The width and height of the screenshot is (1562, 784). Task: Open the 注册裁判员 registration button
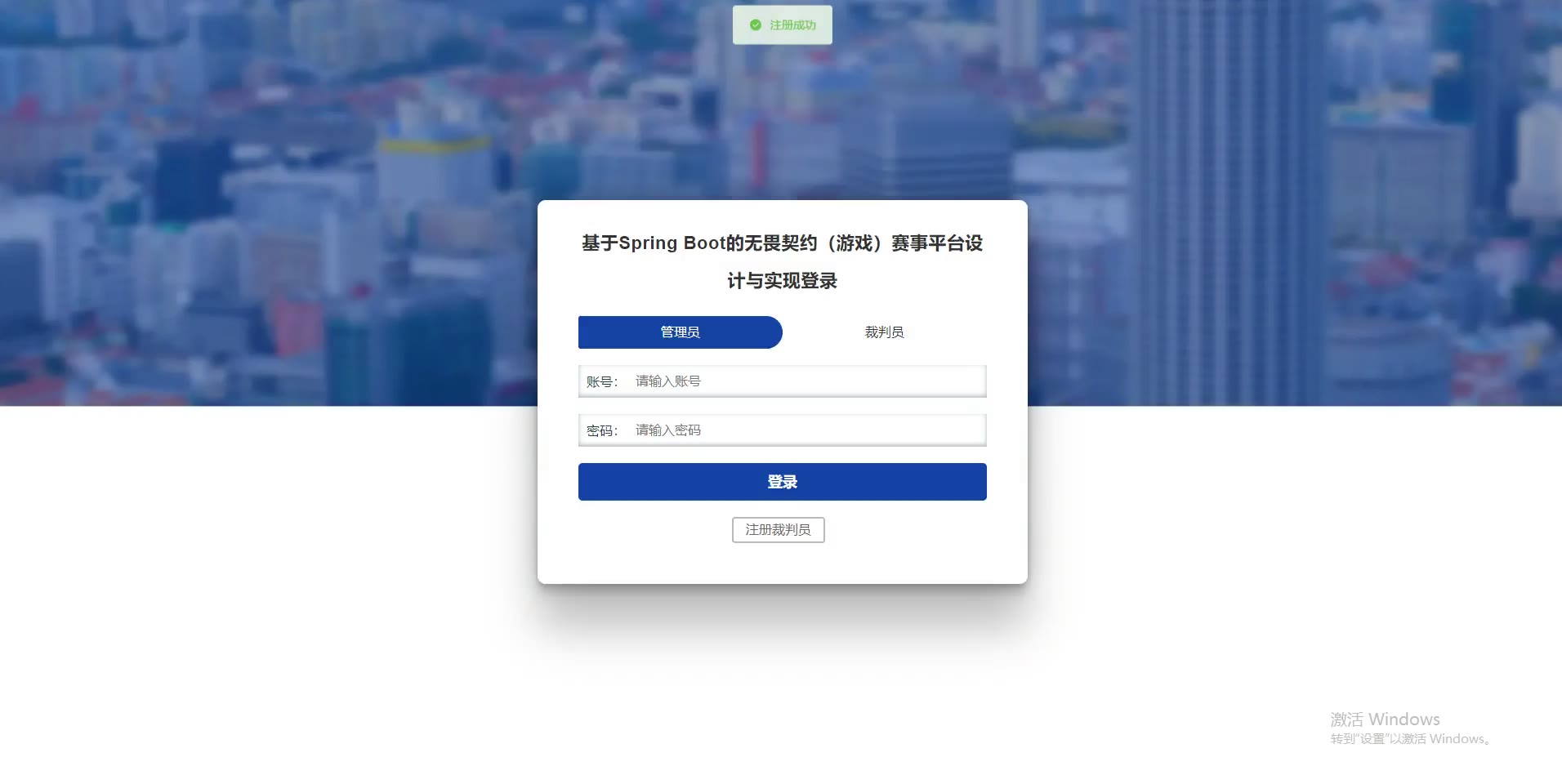(x=779, y=530)
